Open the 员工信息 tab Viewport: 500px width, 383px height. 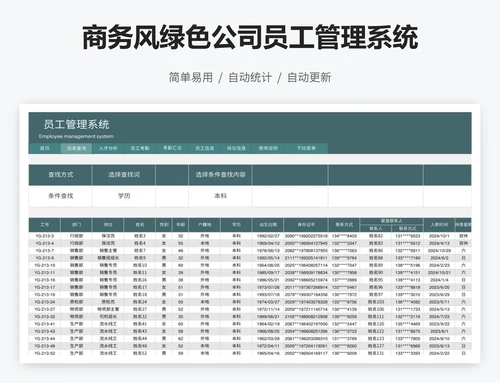tap(204, 148)
